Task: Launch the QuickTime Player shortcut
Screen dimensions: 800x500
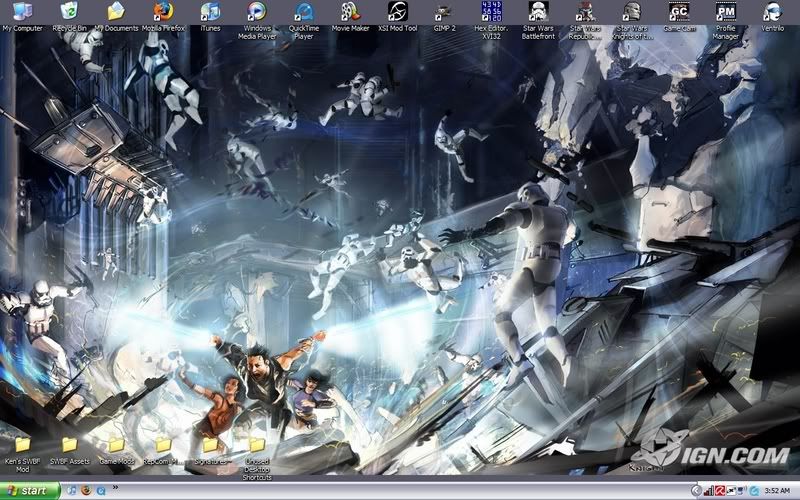Action: pyautogui.click(x=304, y=20)
